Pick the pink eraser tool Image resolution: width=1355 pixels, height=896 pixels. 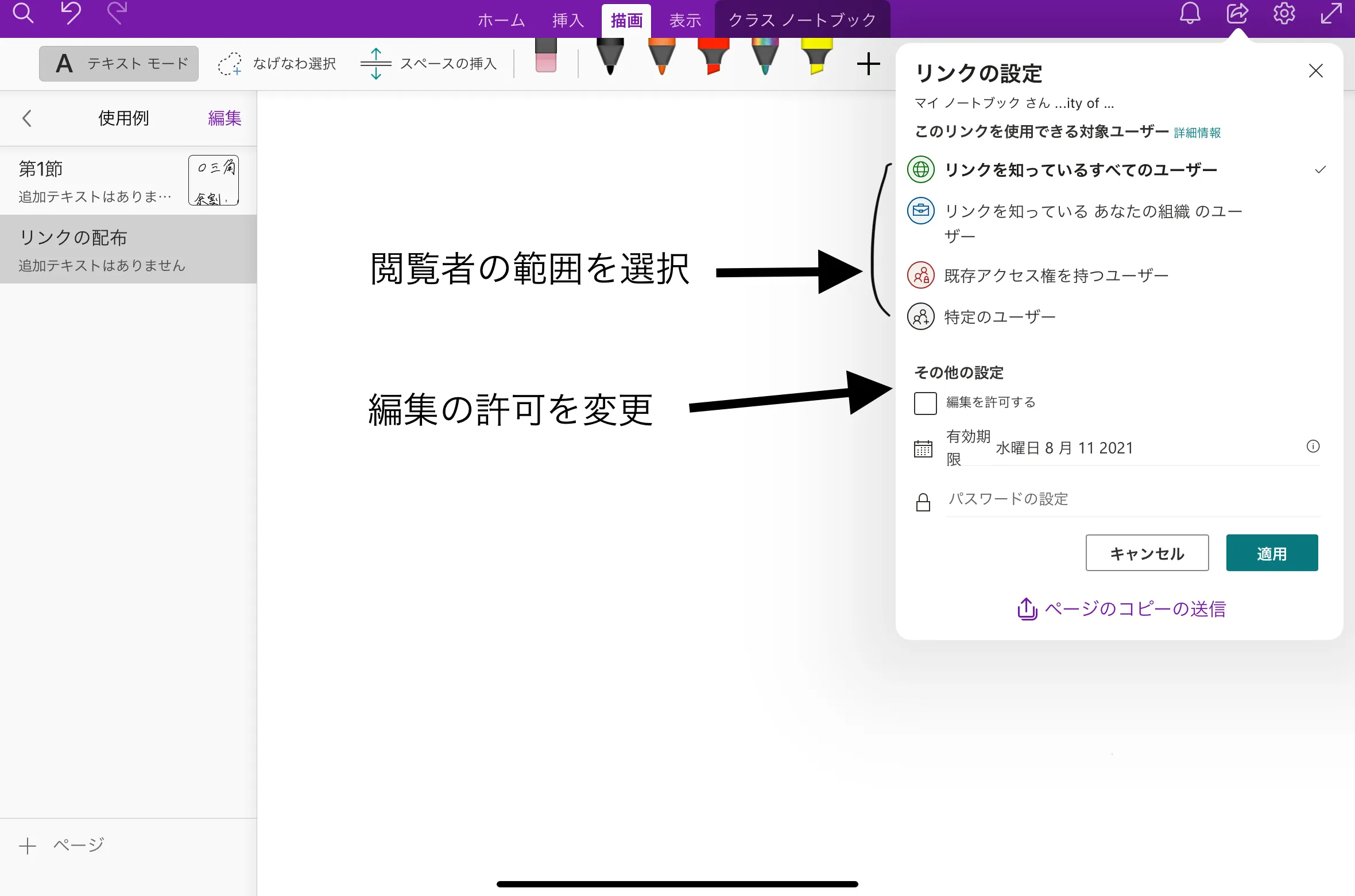545,56
